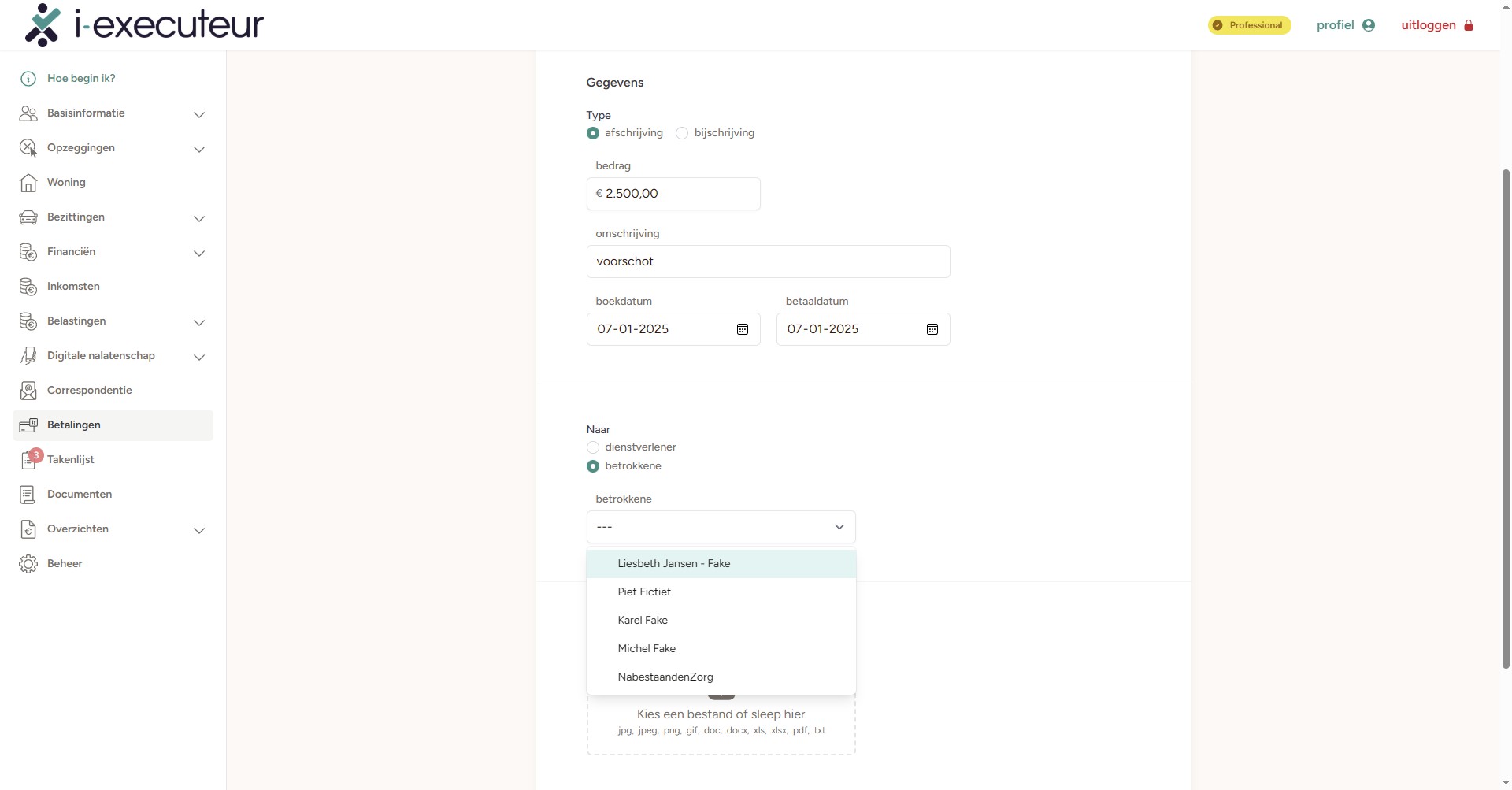This screenshot has height=790, width=1512.
Task: Click the Takenlijst icon with badge
Action: pyautogui.click(x=29, y=460)
